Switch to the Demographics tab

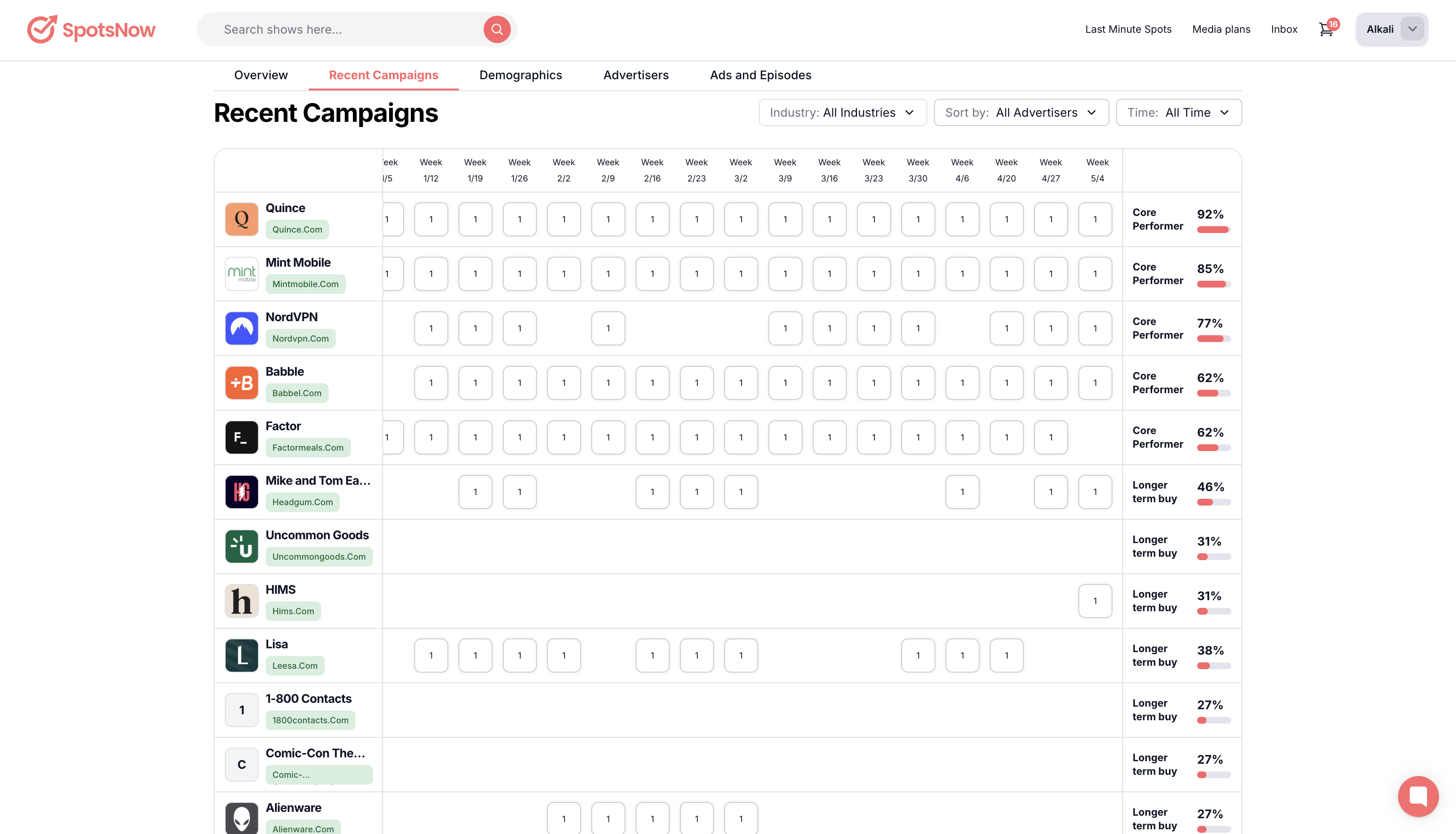(x=521, y=75)
